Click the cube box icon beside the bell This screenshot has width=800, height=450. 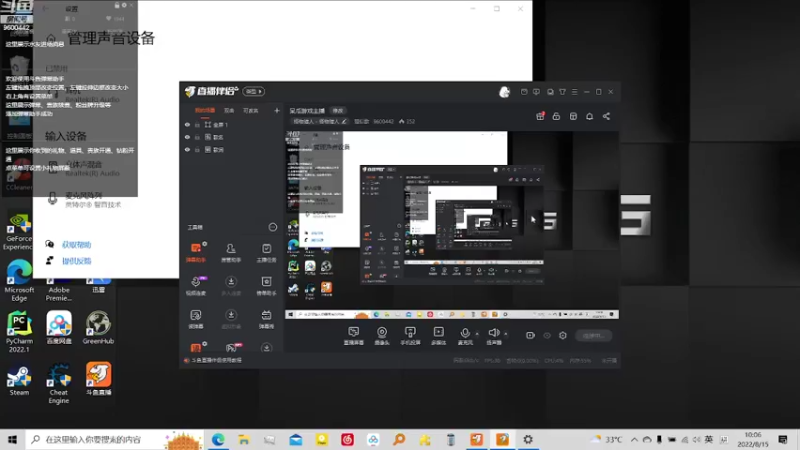573,116
